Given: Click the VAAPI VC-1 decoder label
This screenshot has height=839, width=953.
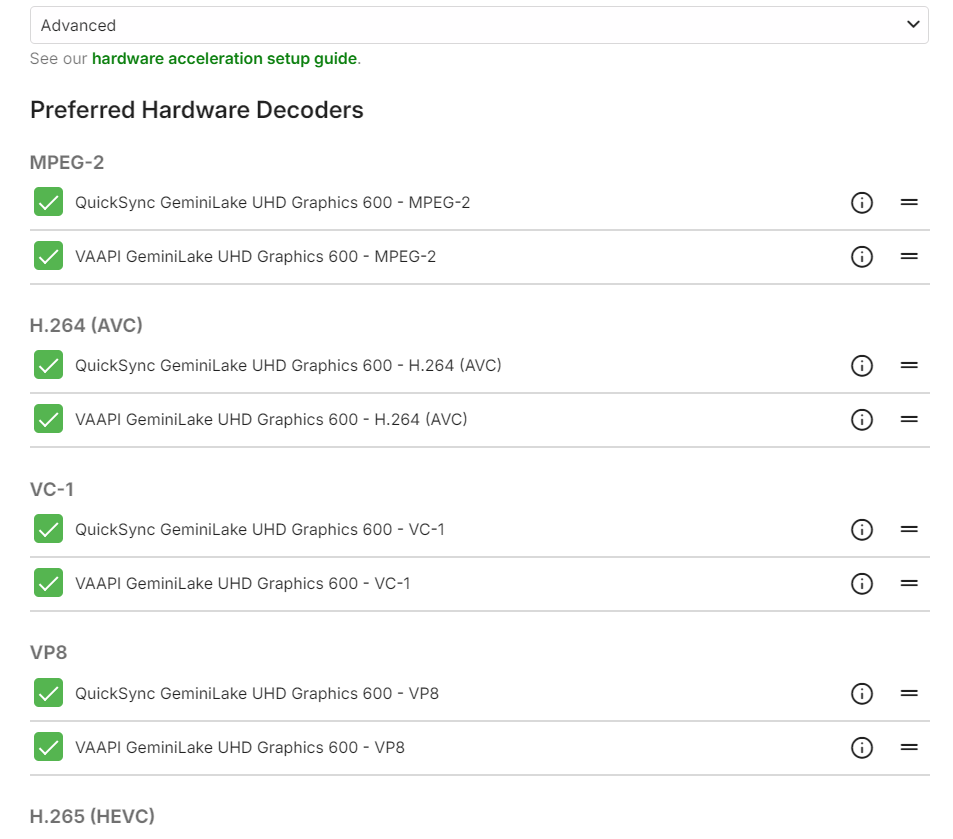Looking at the screenshot, I should pos(242,584).
